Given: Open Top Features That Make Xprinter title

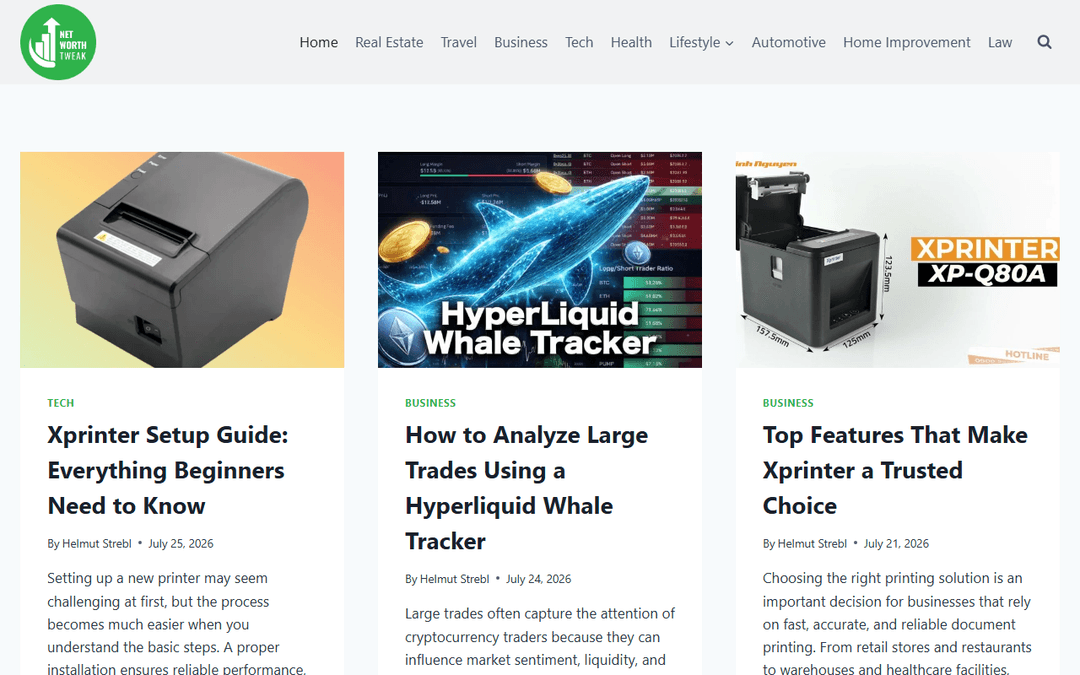Looking at the screenshot, I should (x=895, y=470).
